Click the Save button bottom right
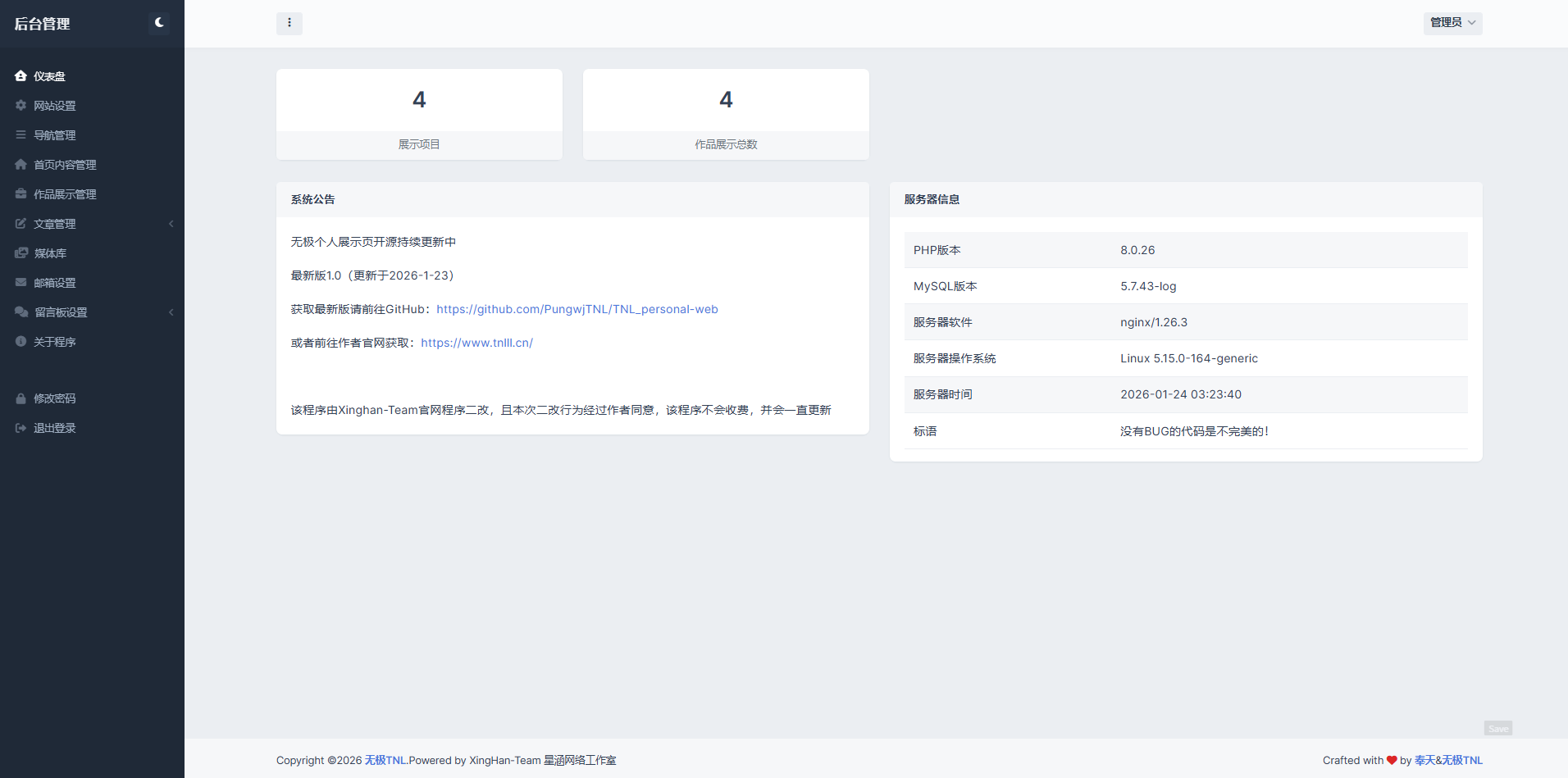 [1497, 727]
